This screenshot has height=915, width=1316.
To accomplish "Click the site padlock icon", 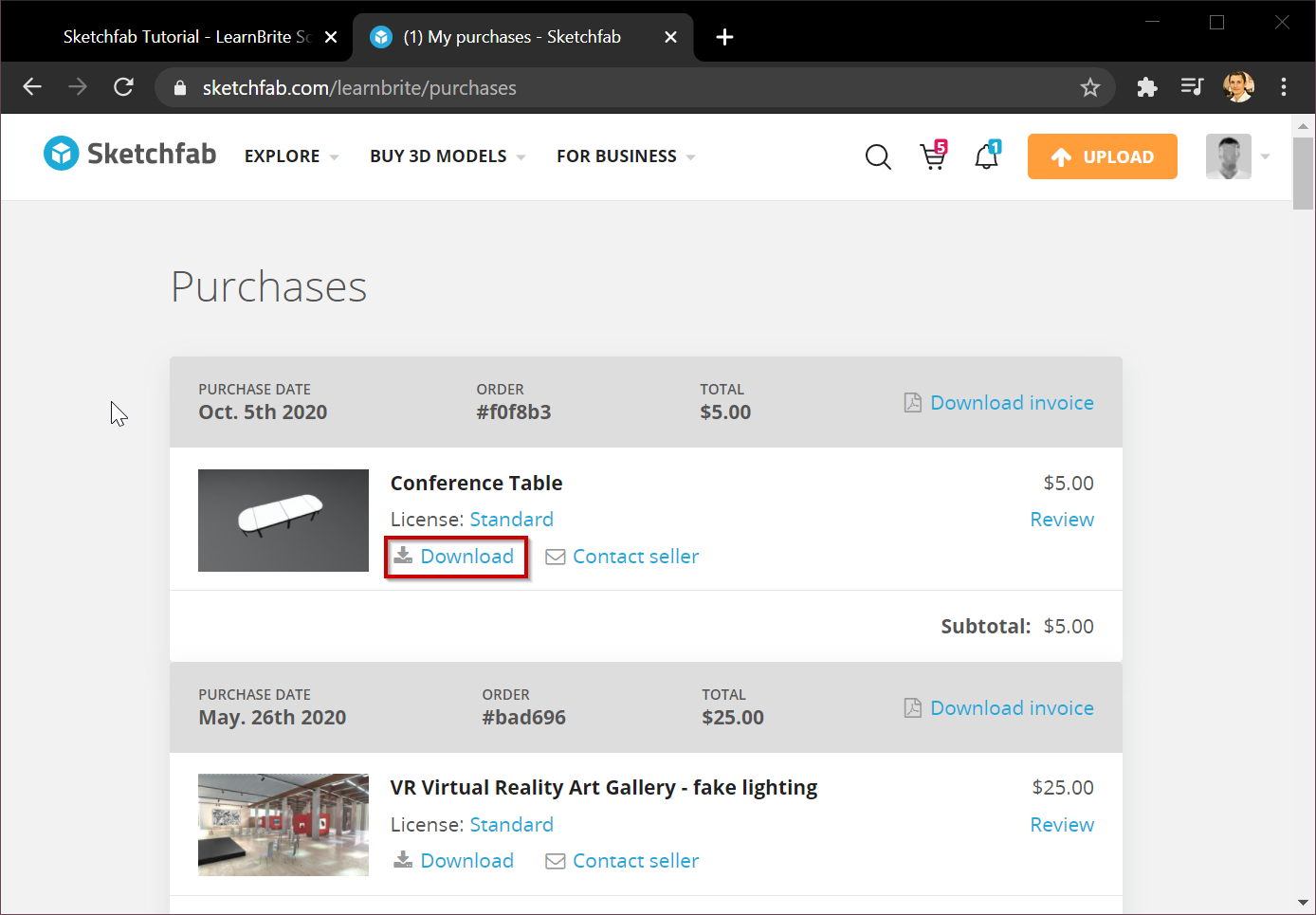I will click(x=180, y=88).
